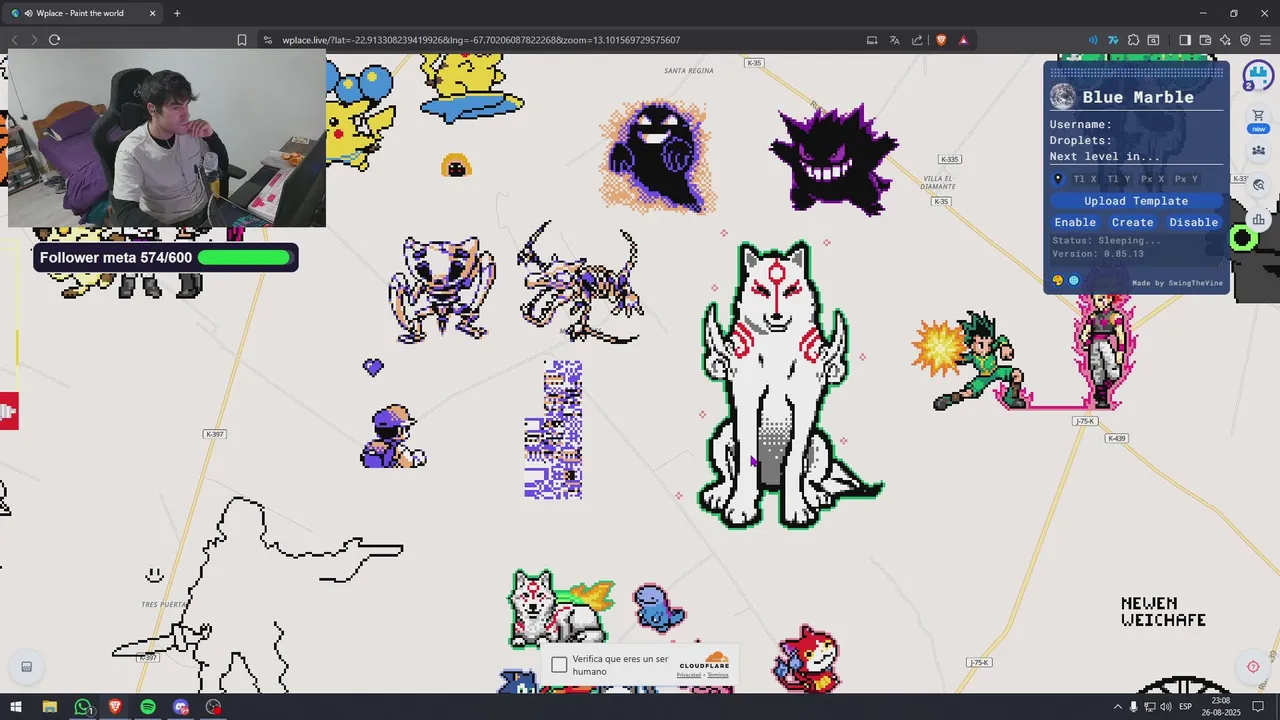Click the system tray microphone icon

point(1133,707)
